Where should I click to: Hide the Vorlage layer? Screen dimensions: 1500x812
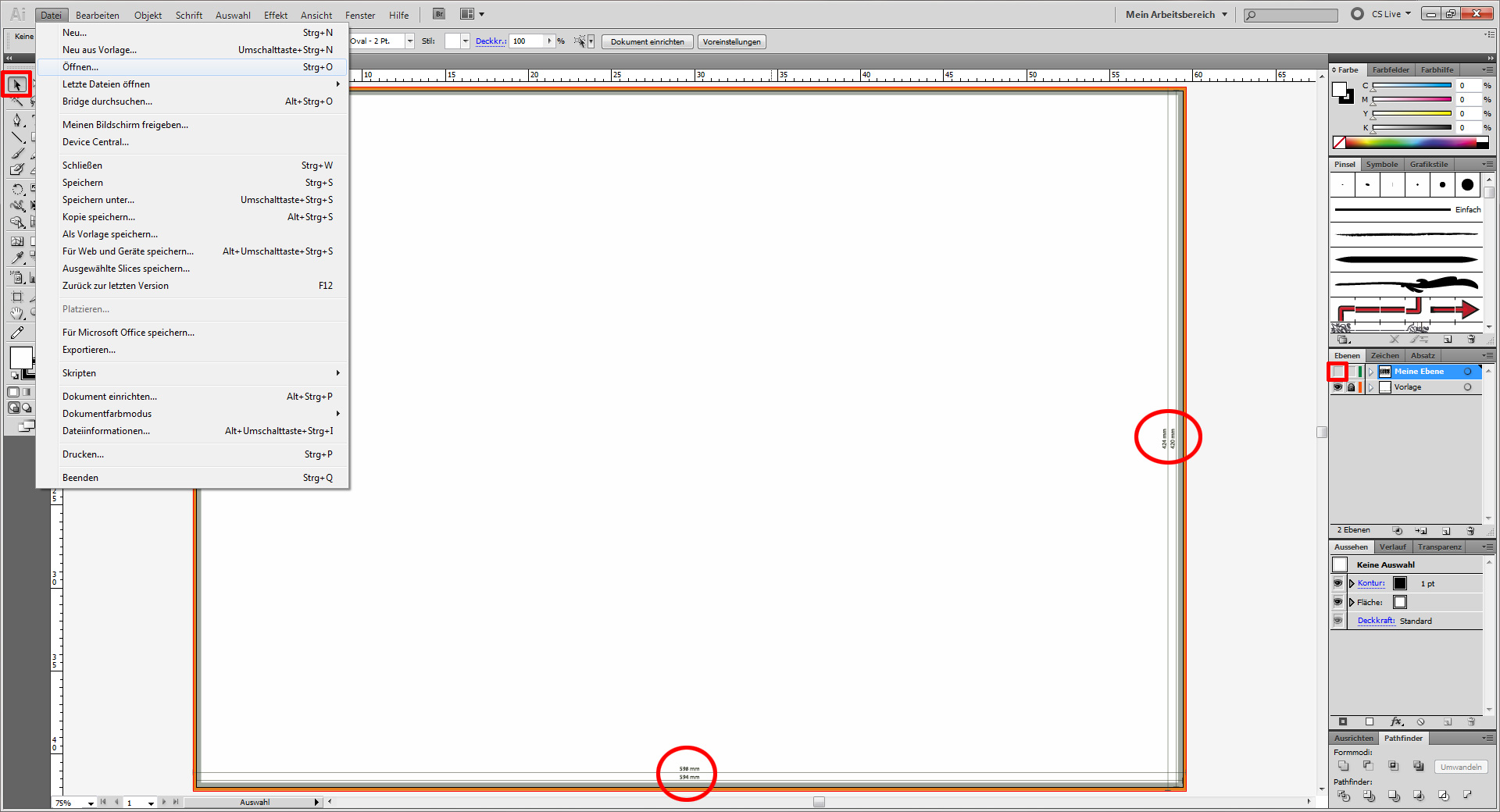pos(1338,387)
